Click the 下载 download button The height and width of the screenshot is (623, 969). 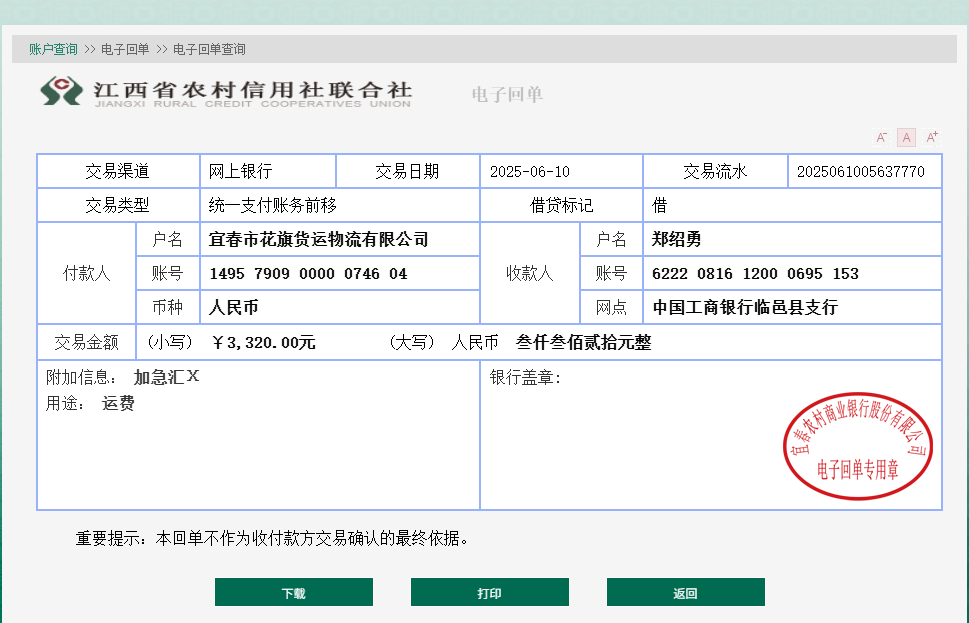point(294,593)
